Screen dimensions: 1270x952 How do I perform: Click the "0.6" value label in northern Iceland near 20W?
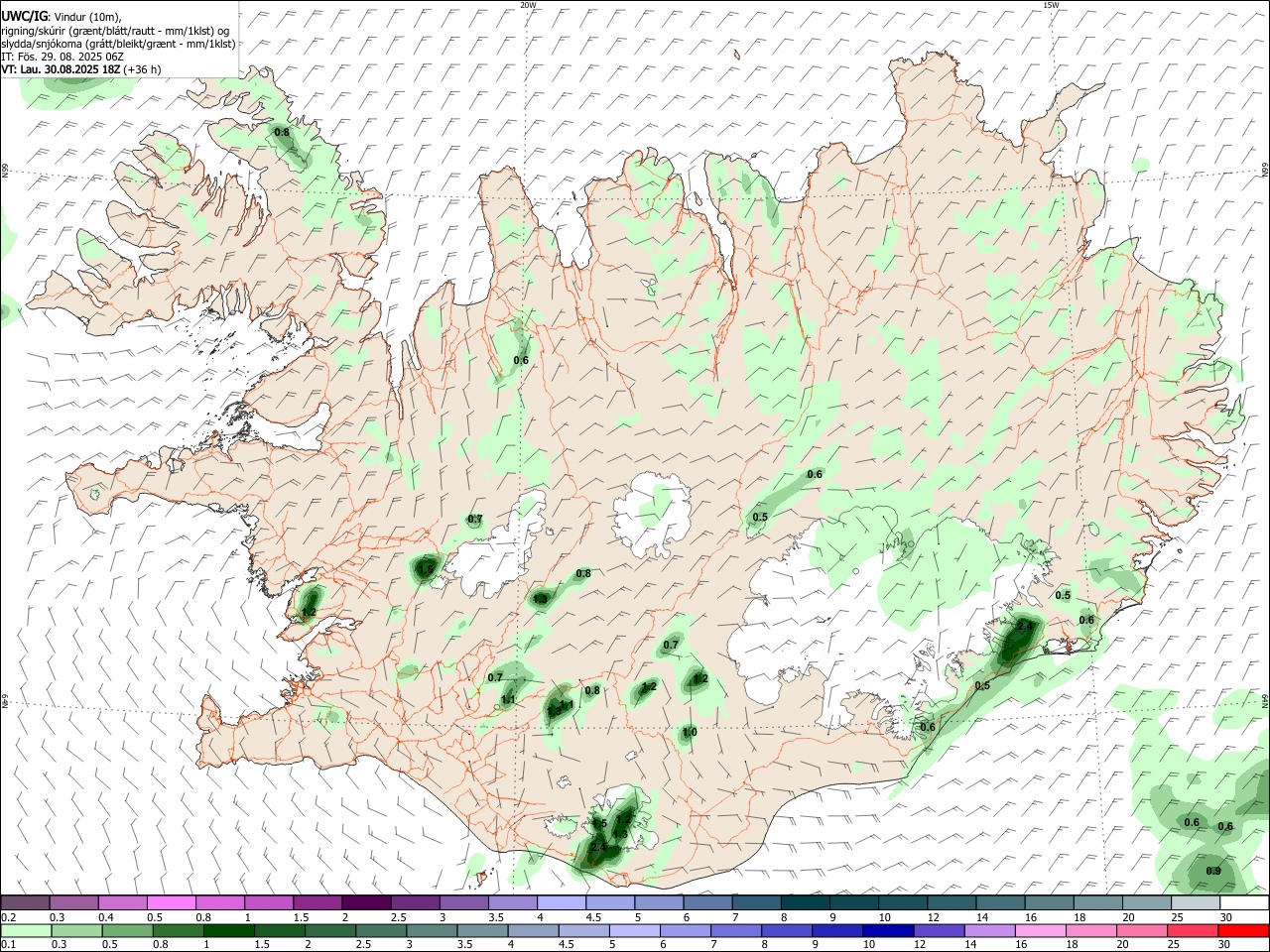click(521, 360)
